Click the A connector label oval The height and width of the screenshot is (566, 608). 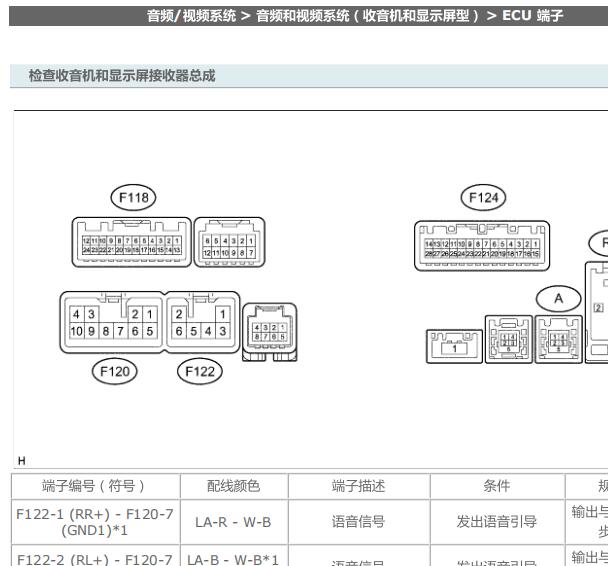click(x=558, y=299)
